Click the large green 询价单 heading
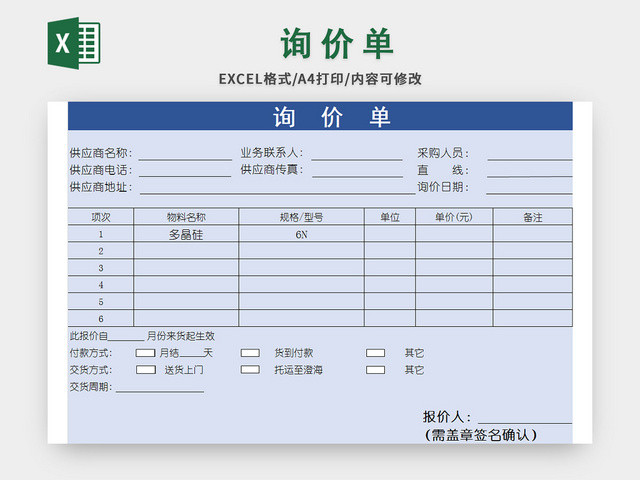This screenshot has width=640, height=480. click(x=337, y=43)
